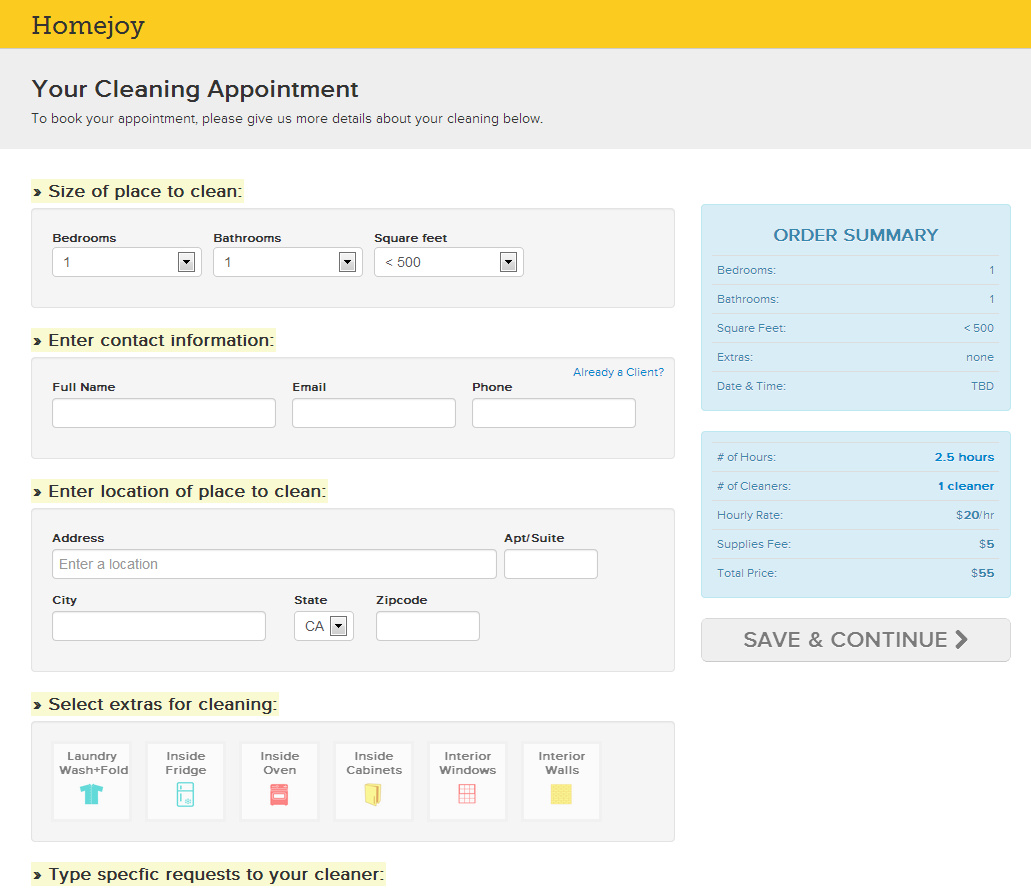The image size is (1031, 890).
Task: Click the Square Feet '< 500' summary value
Action: tap(979, 328)
